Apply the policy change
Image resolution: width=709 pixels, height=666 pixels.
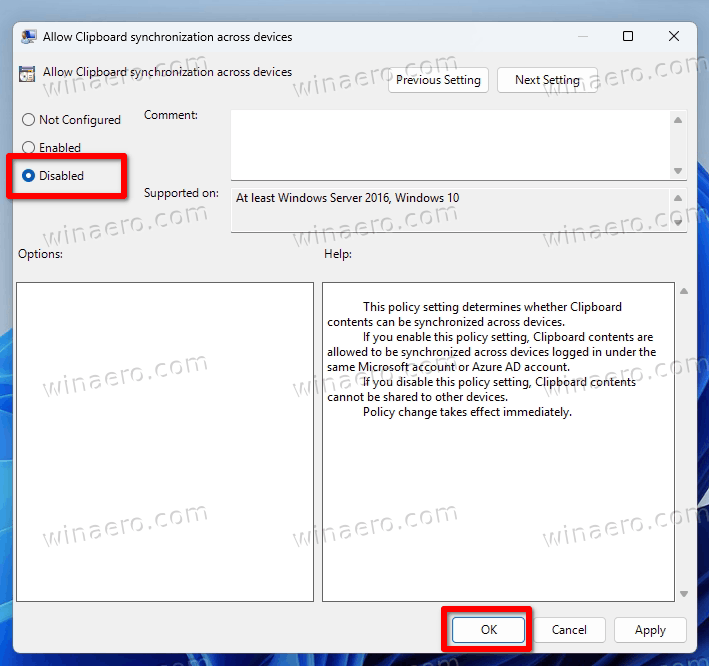pos(650,629)
